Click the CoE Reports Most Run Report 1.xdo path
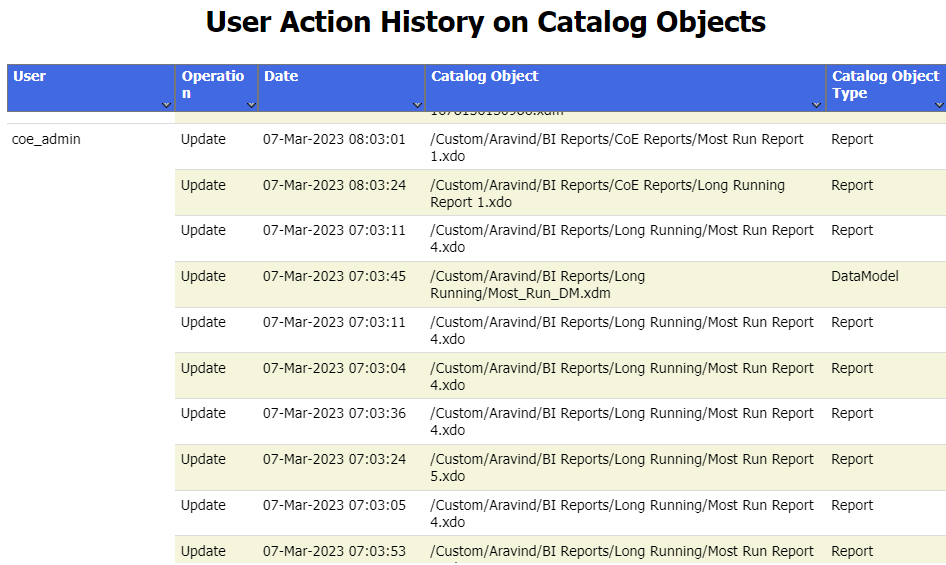The image size is (946, 565). coord(616,147)
